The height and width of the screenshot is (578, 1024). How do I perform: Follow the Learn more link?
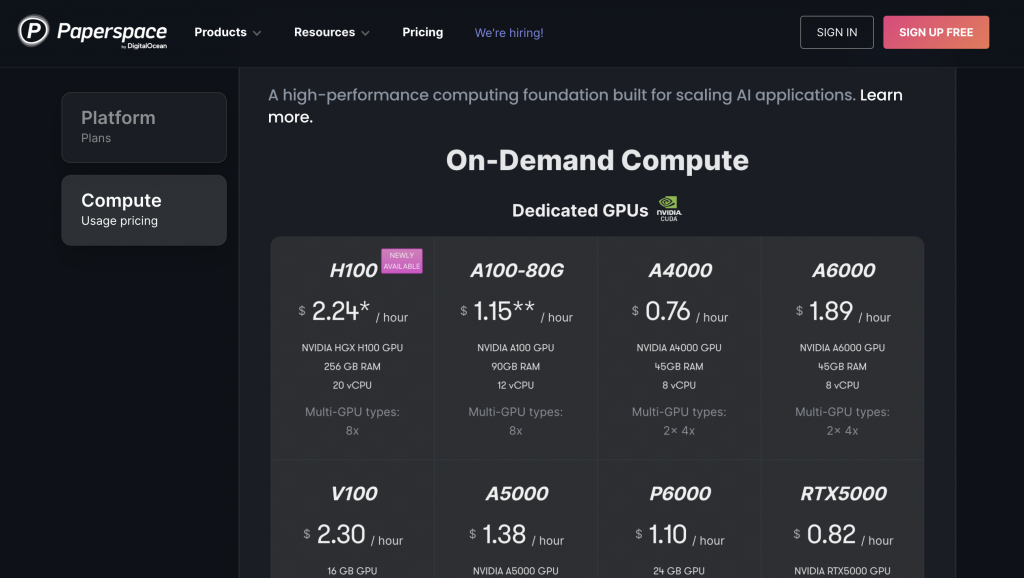(585, 106)
